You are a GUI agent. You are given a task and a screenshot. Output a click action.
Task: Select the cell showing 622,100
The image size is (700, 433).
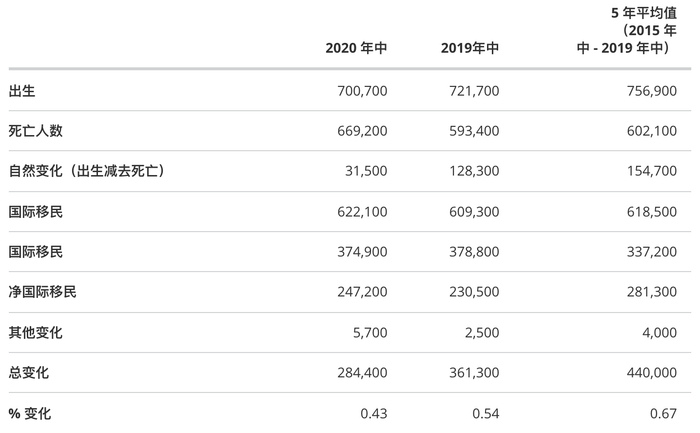pos(363,211)
